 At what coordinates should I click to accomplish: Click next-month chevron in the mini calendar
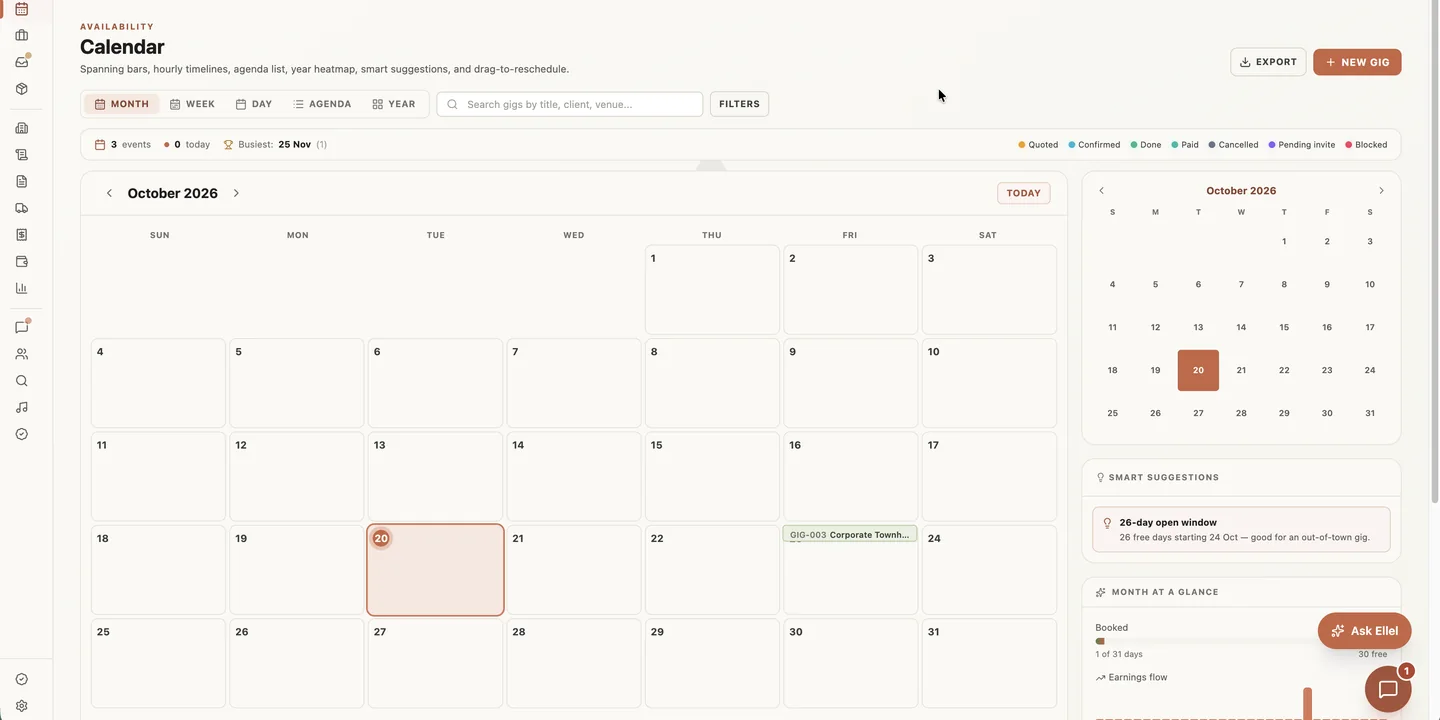tap(1381, 191)
